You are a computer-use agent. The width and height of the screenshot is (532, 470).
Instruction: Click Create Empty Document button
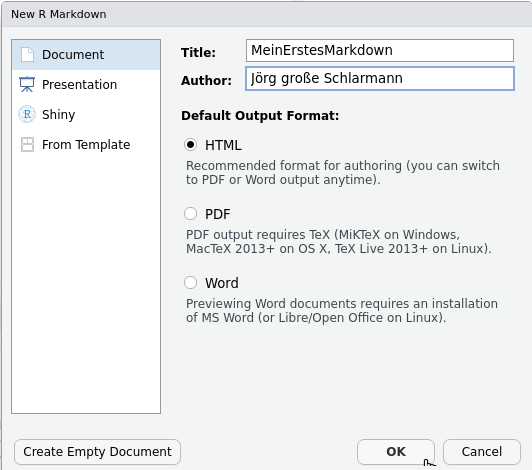tap(97, 452)
